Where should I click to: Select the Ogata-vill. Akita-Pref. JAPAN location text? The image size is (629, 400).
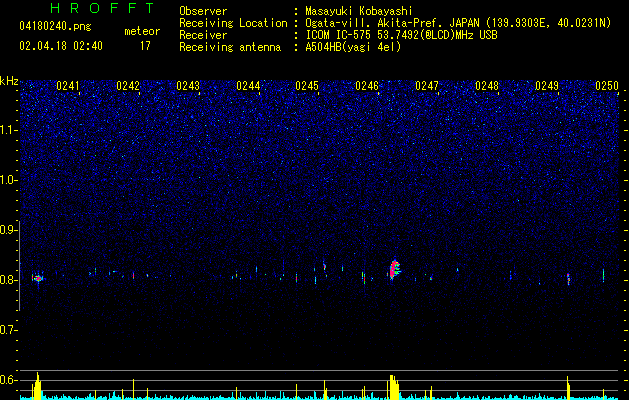[x=458, y=23]
